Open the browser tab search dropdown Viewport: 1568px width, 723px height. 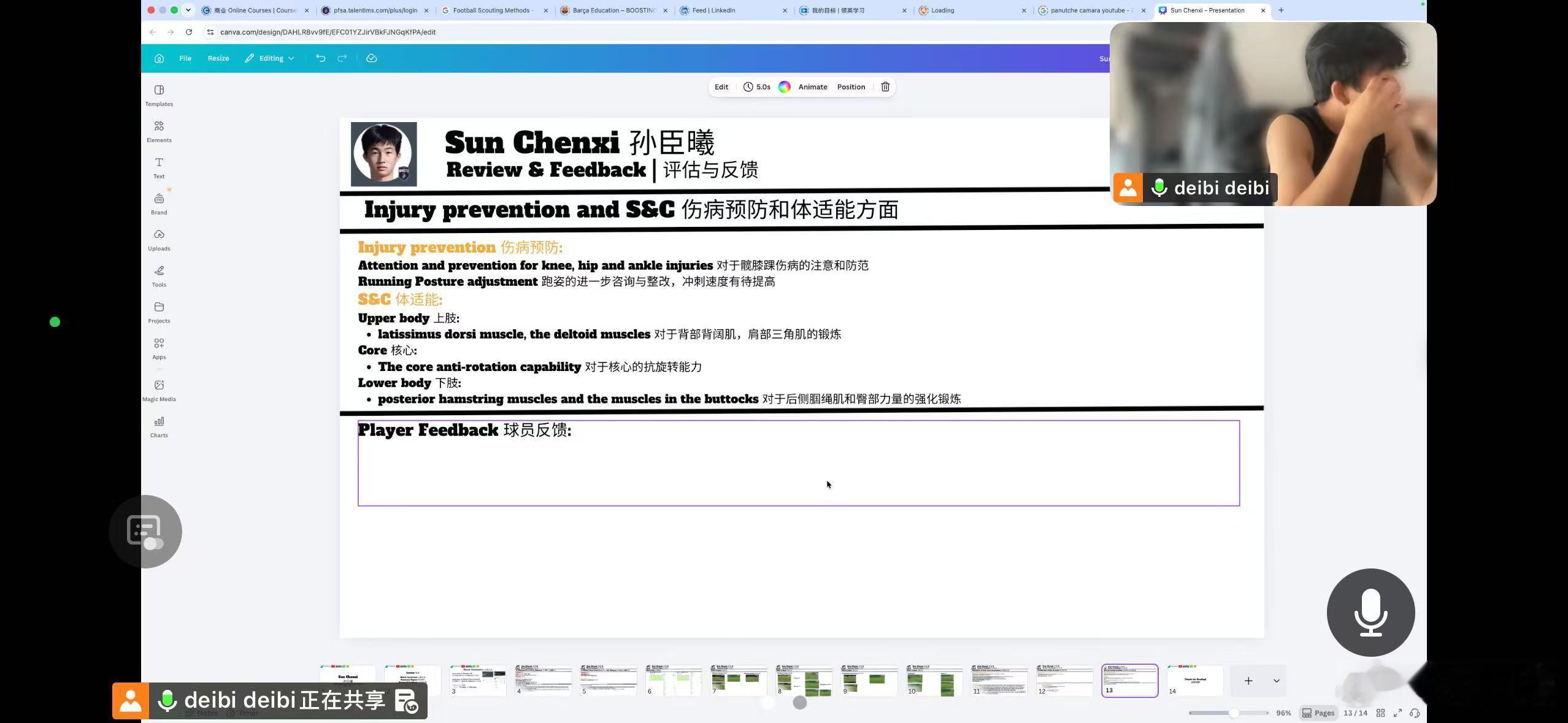pos(188,10)
